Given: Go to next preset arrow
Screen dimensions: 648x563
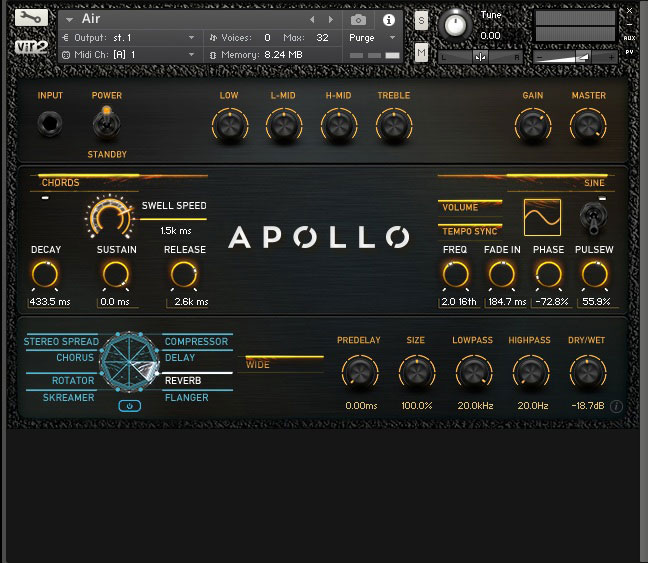Looking at the screenshot, I should 331,19.
